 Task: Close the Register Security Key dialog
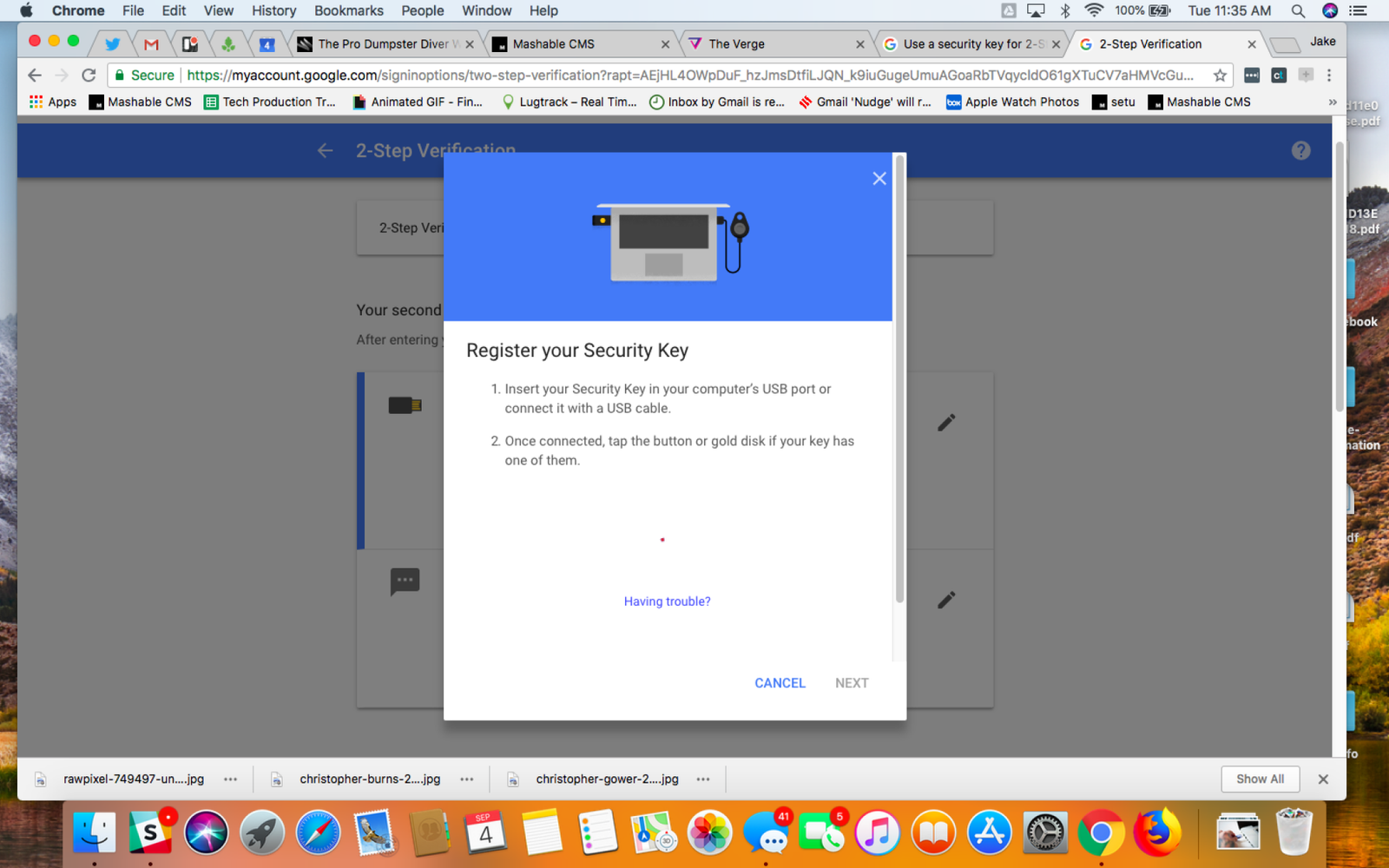(x=879, y=178)
